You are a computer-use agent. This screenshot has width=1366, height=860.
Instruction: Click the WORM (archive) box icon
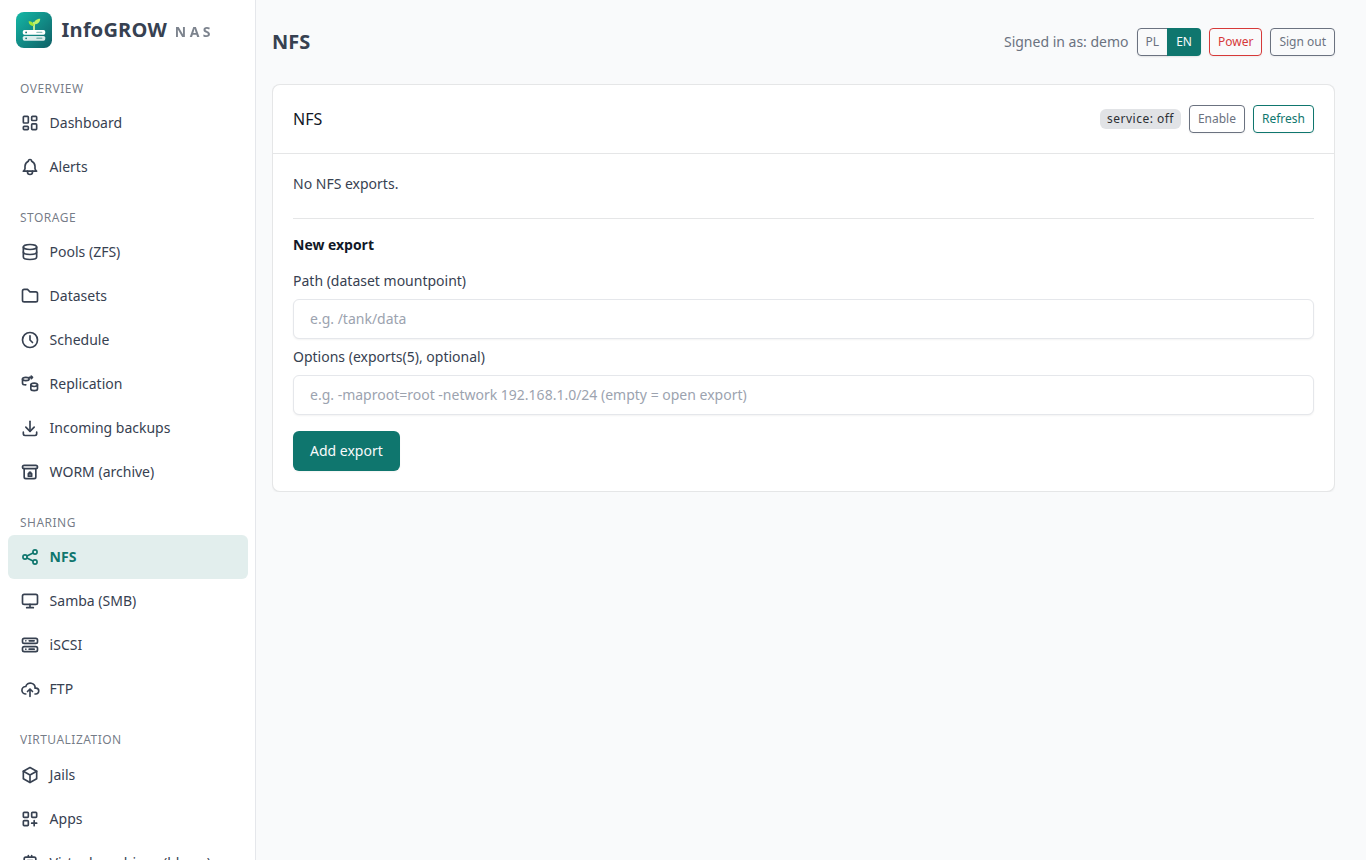(x=30, y=472)
